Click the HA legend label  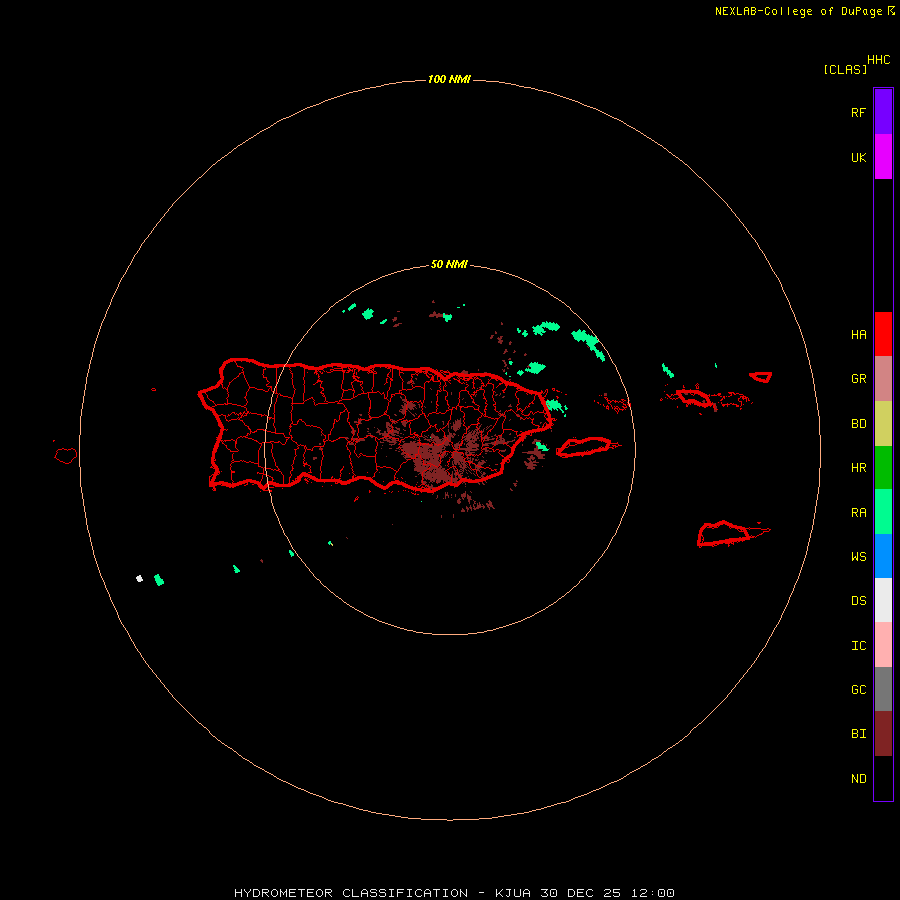858,335
